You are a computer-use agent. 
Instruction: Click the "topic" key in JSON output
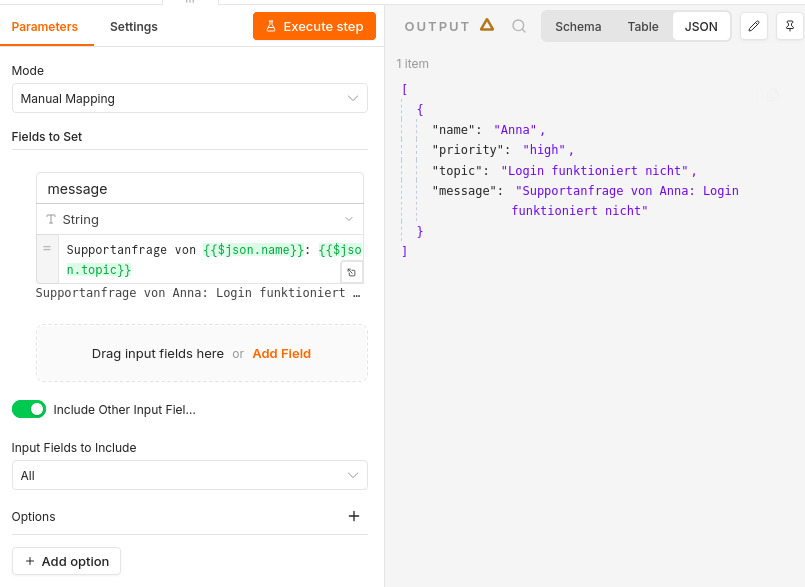[457, 171]
